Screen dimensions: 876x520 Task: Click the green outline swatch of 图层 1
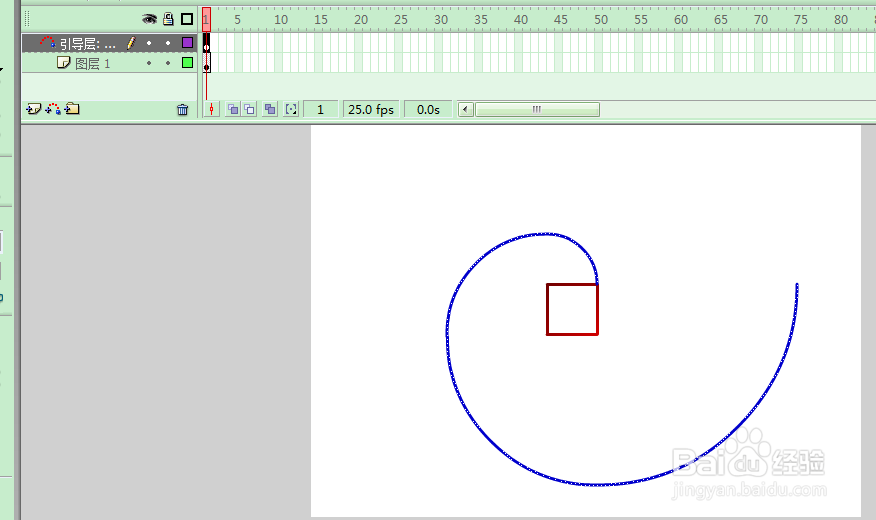coord(188,63)
